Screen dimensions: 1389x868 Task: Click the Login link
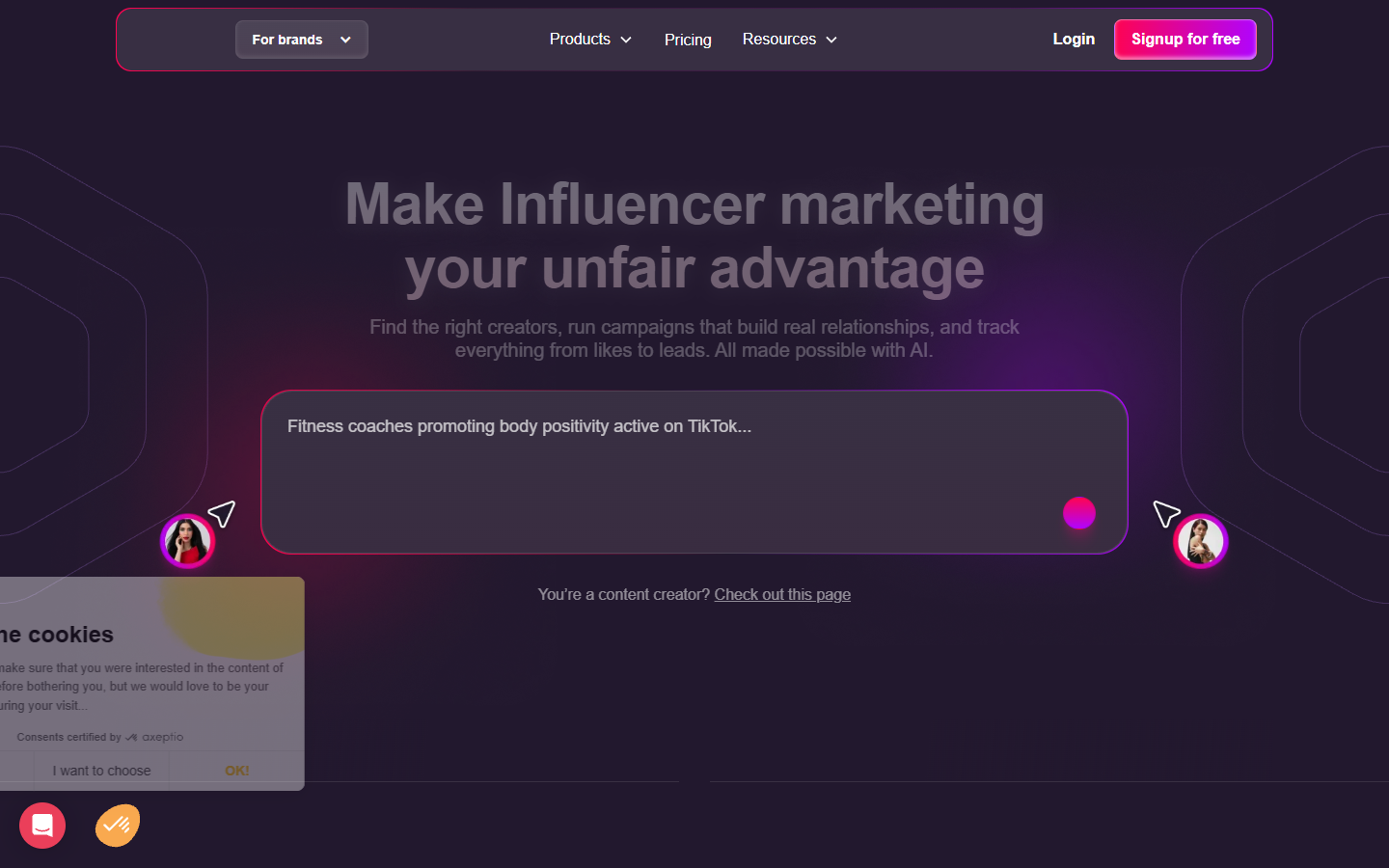point(1074,39)
